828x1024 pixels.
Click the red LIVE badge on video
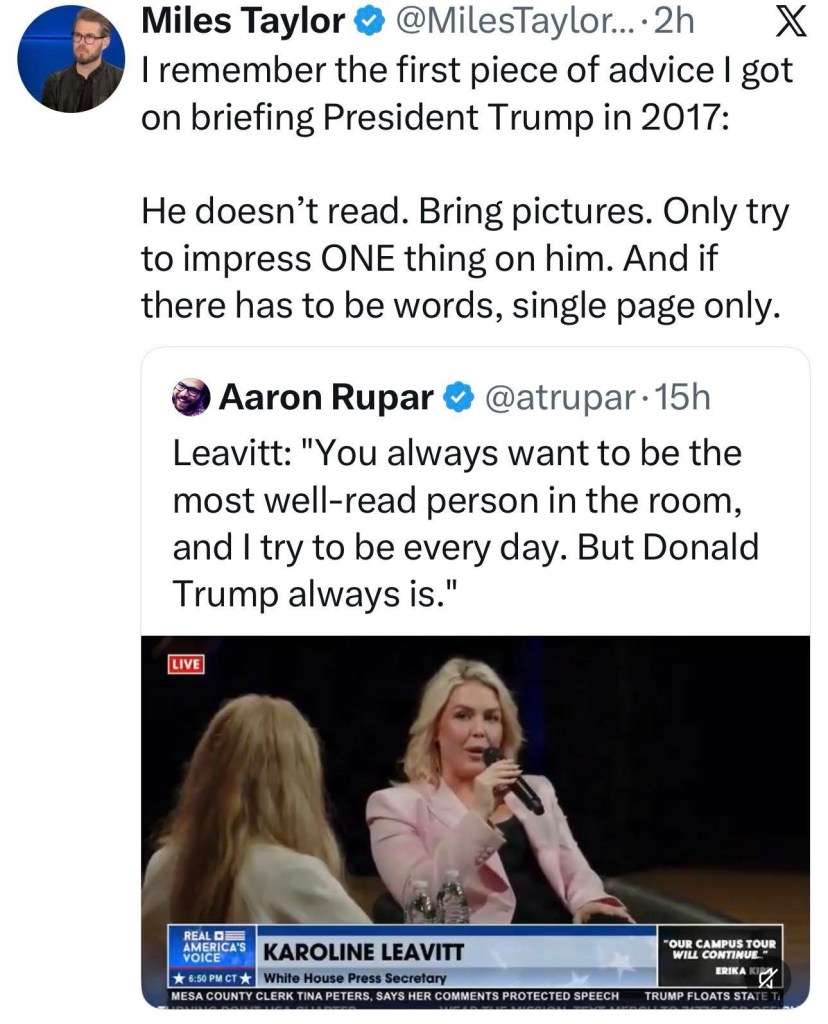[x=186, y=663]
